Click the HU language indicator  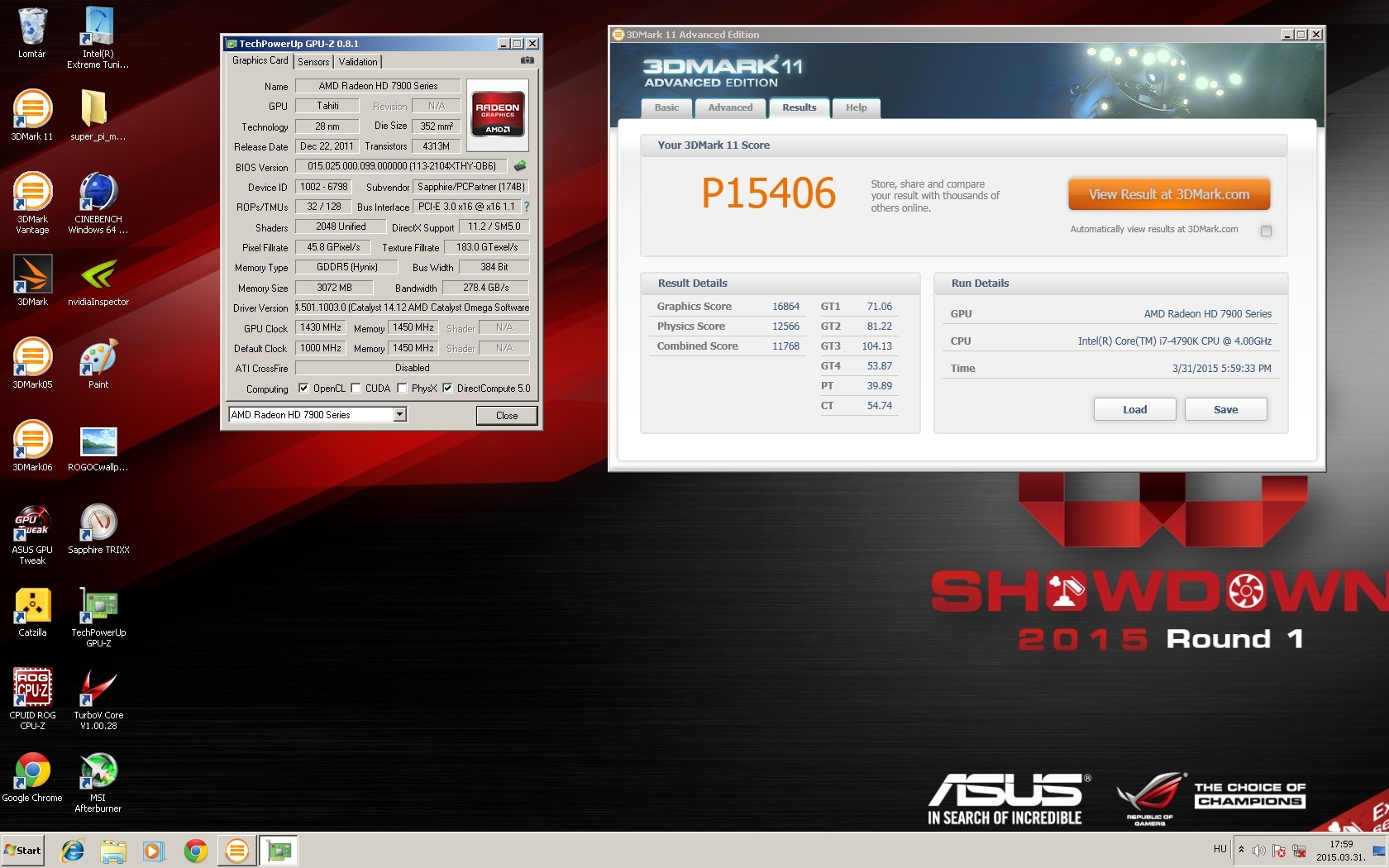pyautogui.click(x=1220, y=849)
